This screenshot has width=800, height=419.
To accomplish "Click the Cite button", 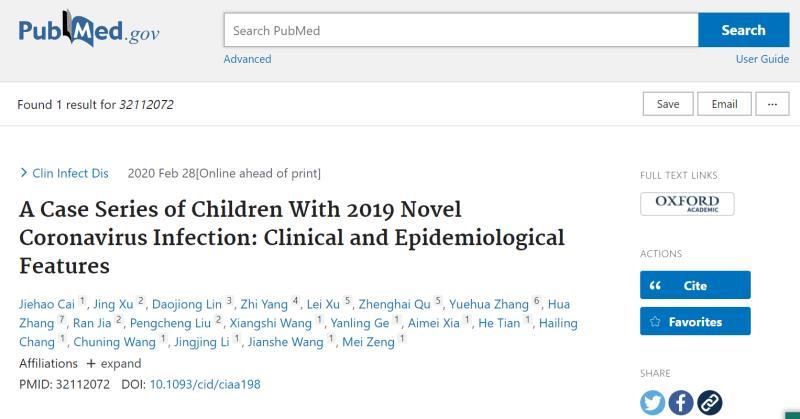I will 695,285.
